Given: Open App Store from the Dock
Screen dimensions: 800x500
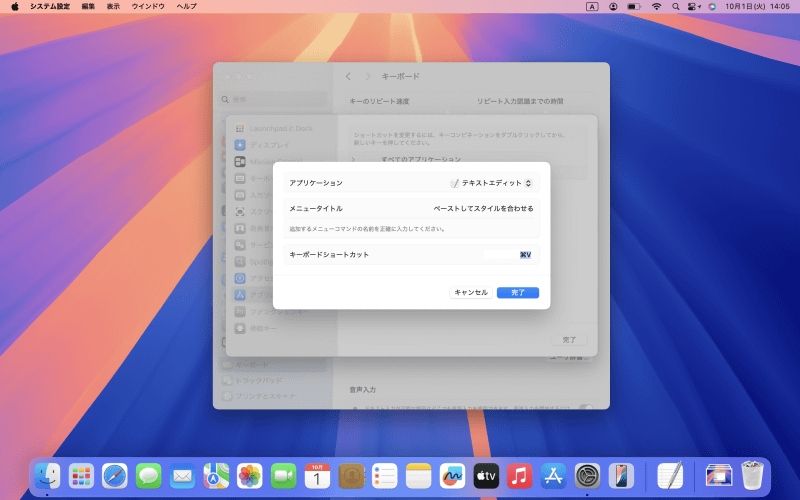Looking at the screenshot, I should pos(553,476).
